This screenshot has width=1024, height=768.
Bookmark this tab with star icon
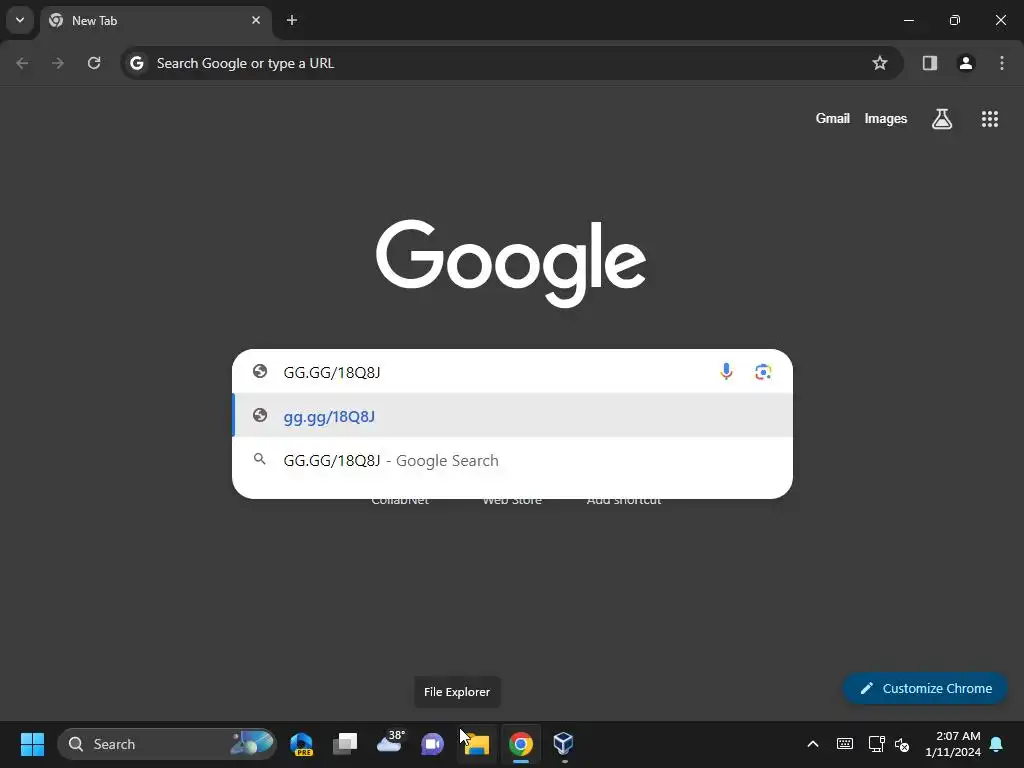click(880, 63)
